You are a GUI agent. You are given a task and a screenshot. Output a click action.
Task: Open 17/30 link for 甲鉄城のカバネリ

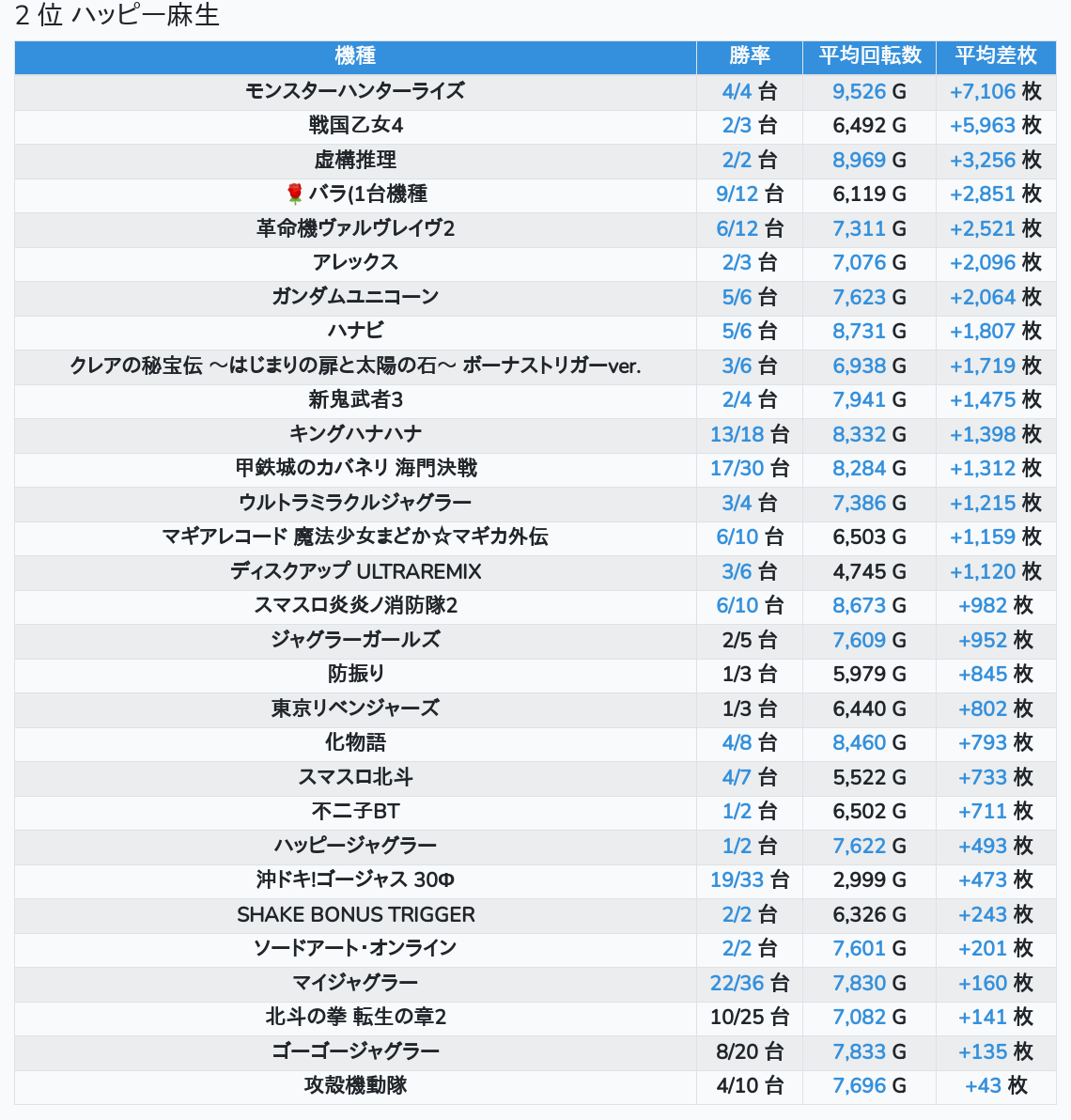click(737, 468)
